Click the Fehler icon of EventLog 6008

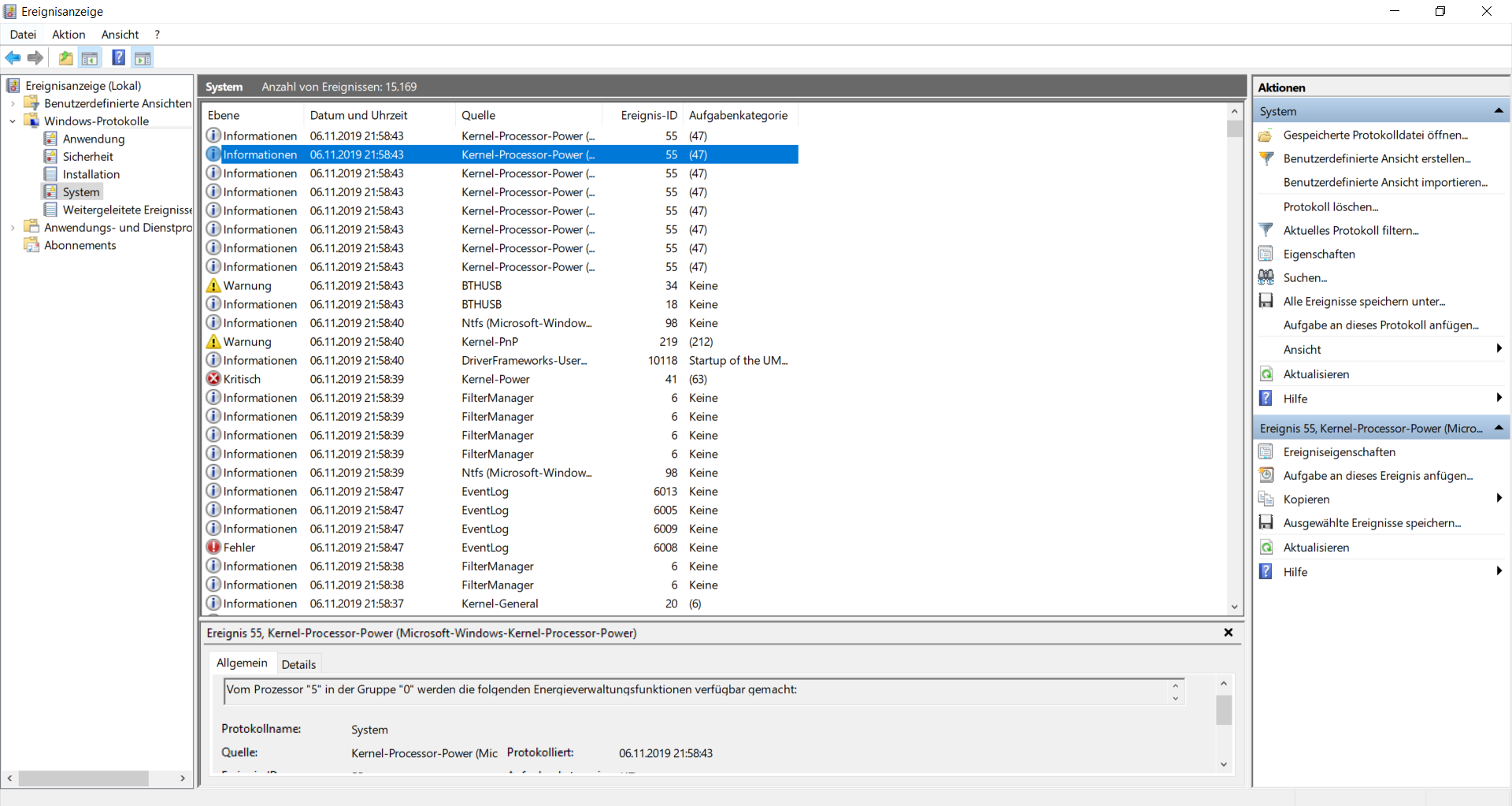coord(213,548)
